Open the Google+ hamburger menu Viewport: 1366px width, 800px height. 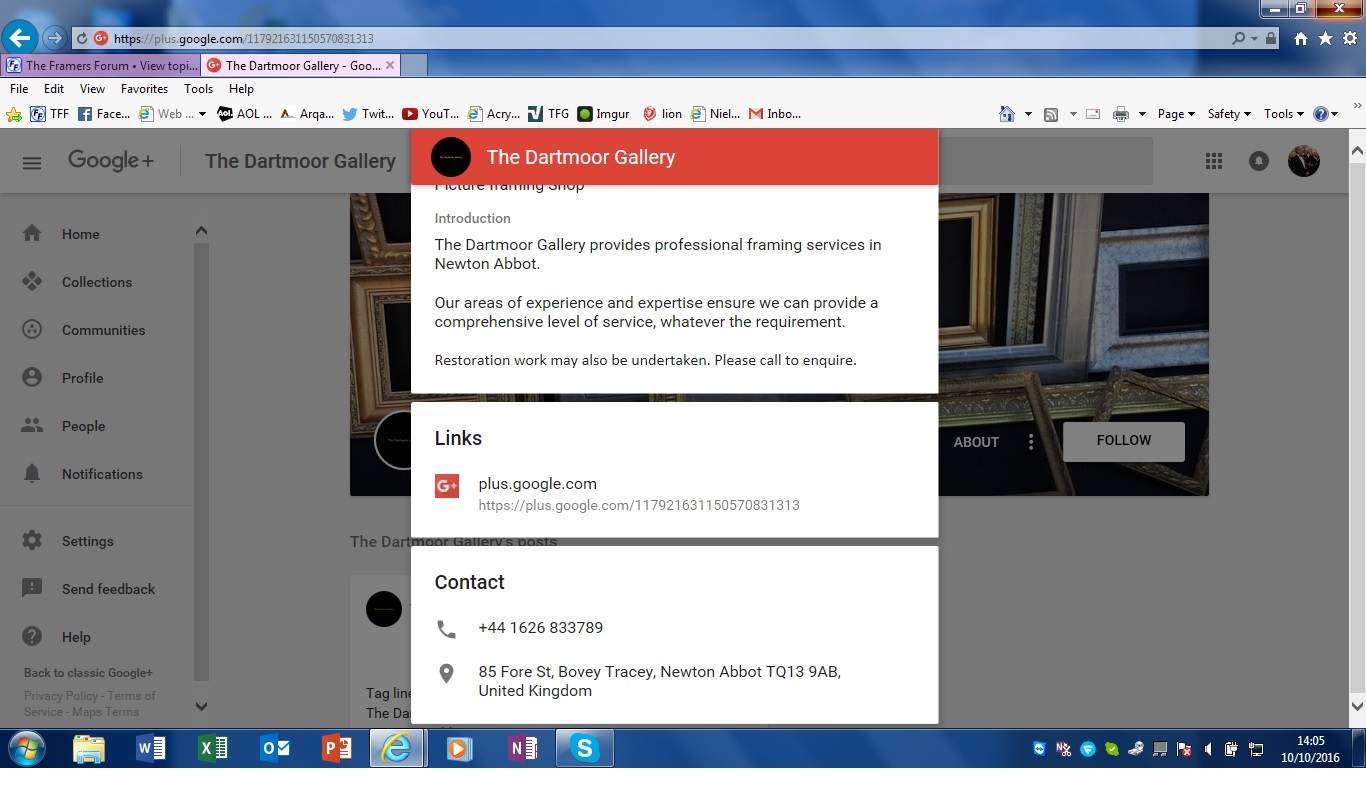tap(32, 162)
